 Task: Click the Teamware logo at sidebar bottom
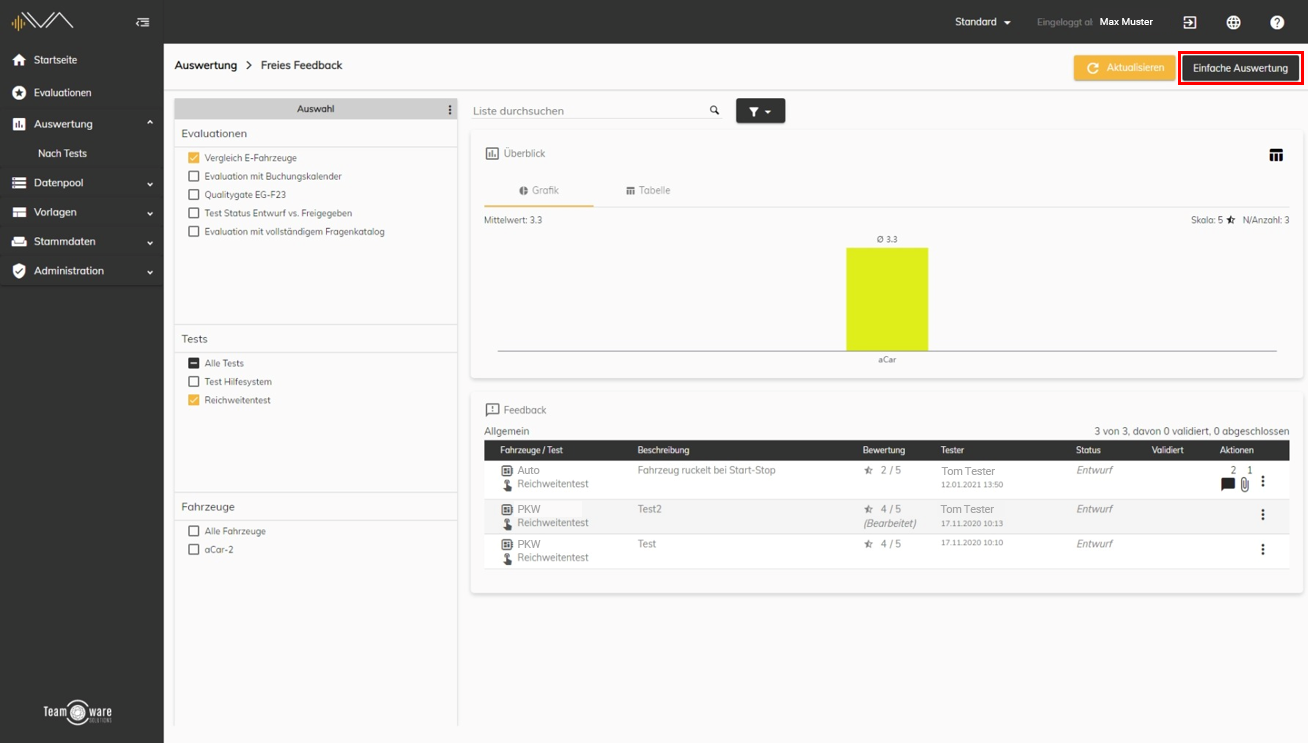[x=78, y=712]
